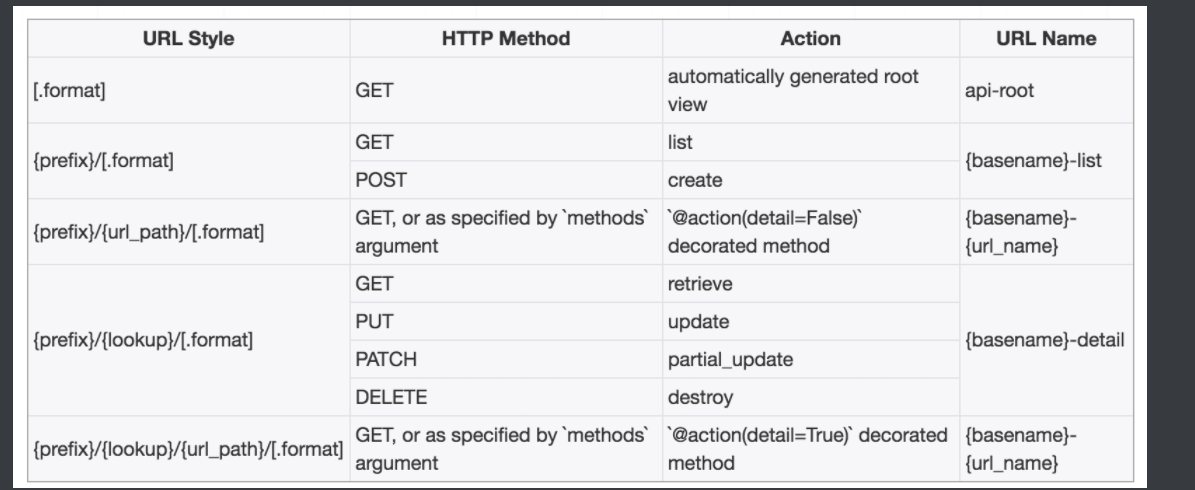This screenshot has height=490, width=1195.
Task: Click the URL Style column header
Action: pyautogui.click(x=188, y=39)
